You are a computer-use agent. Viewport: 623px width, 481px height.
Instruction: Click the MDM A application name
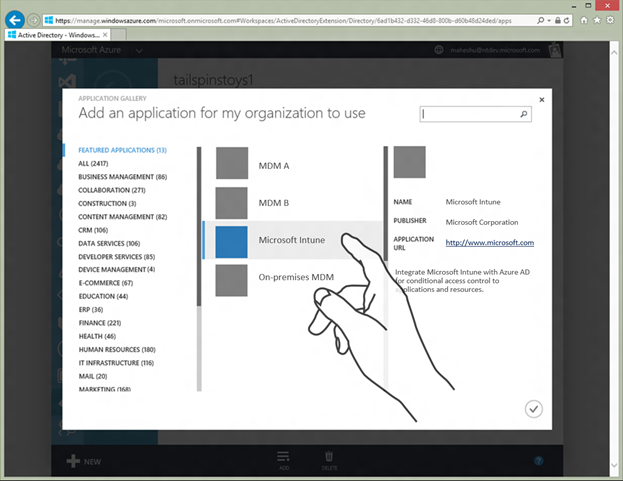coord(274,166)
